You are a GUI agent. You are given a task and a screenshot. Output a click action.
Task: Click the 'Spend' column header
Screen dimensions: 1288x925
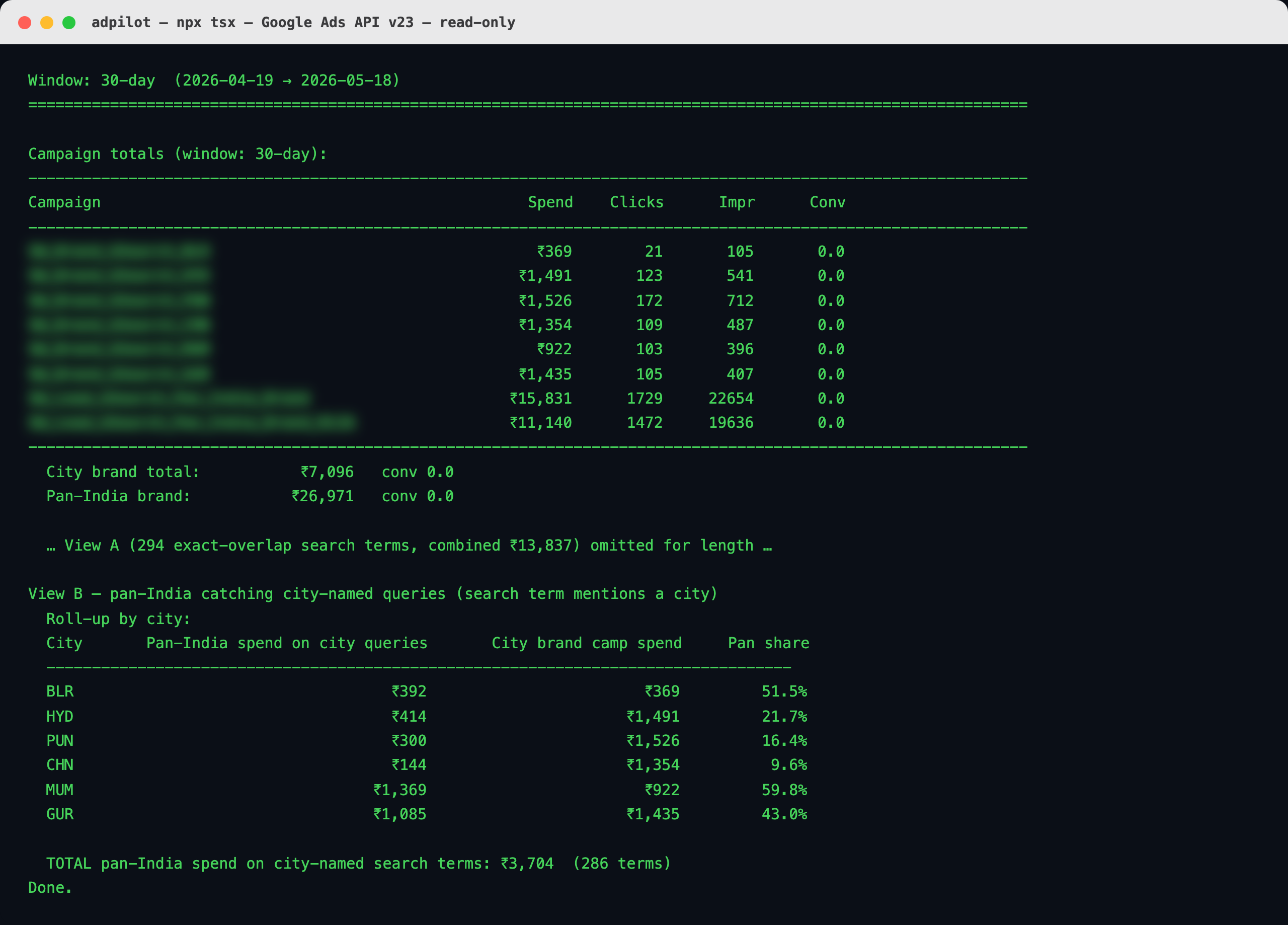(x=550, y=202)
